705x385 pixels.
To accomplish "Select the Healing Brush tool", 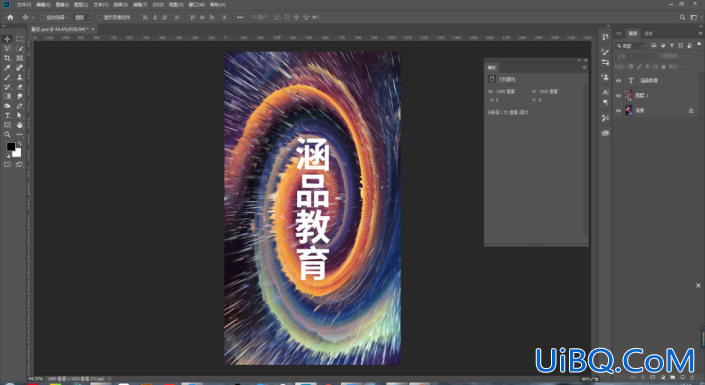I will pos(19,67).
